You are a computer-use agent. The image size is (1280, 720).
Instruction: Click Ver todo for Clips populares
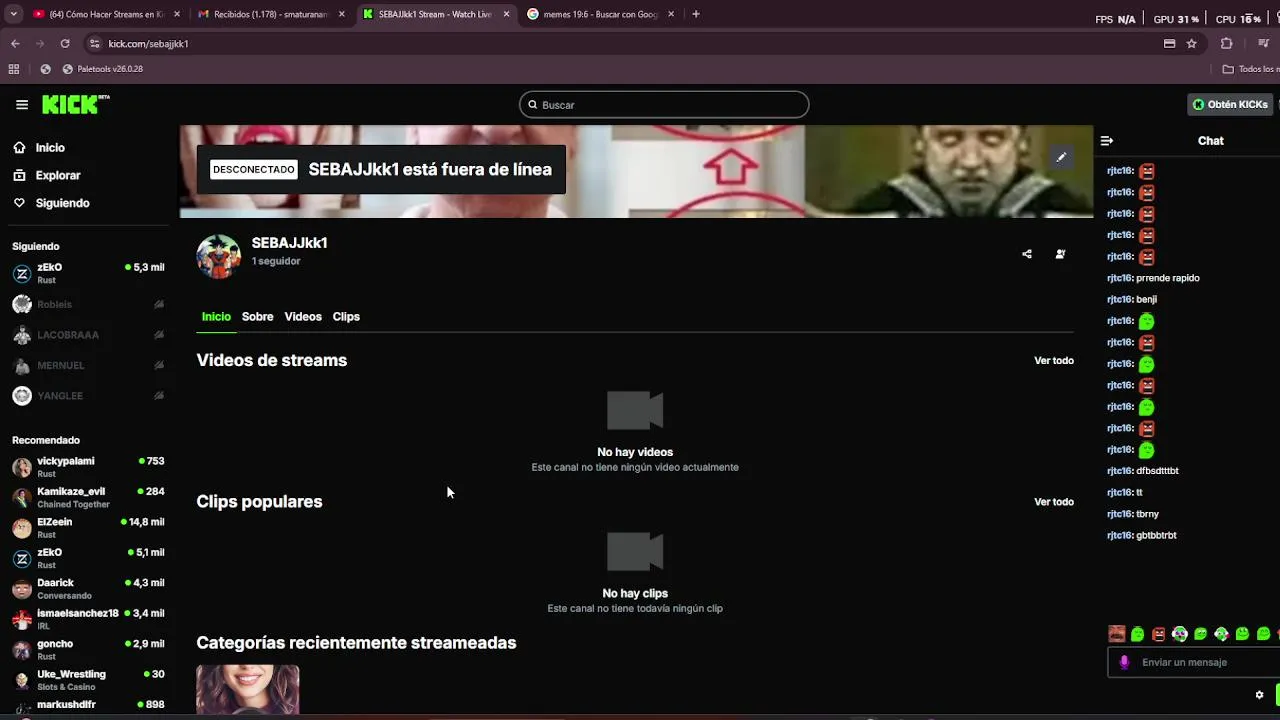pos(1054,502)
